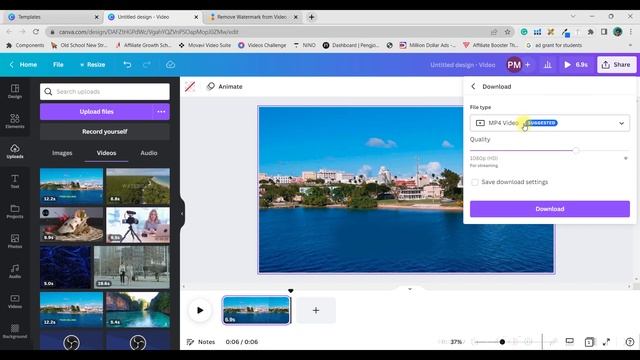The height and width of the screenshot is (360, 640).
Task: Open the Photos sidebar panel
Action: pyautogui.click(x=15, y=241)
